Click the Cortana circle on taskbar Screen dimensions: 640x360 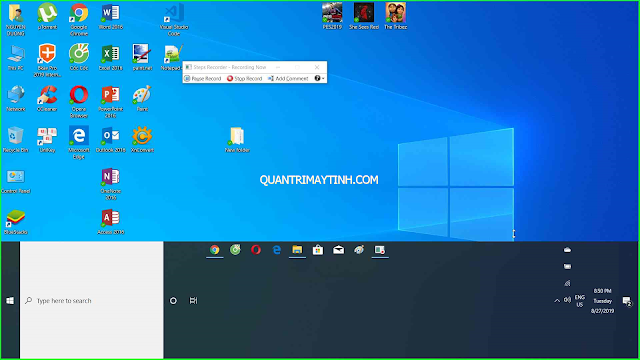click(x=173, y=300)
